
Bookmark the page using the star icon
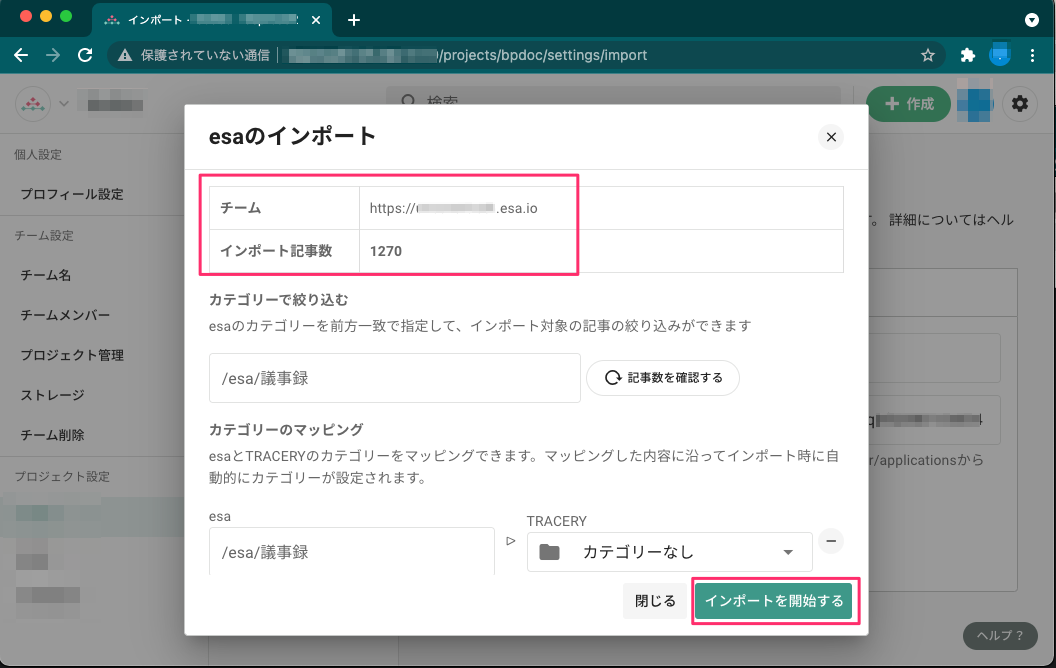[x=928, y=55]
